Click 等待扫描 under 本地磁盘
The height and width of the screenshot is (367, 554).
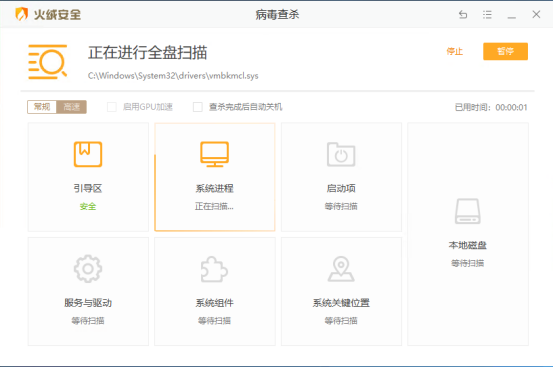(467, 263)
